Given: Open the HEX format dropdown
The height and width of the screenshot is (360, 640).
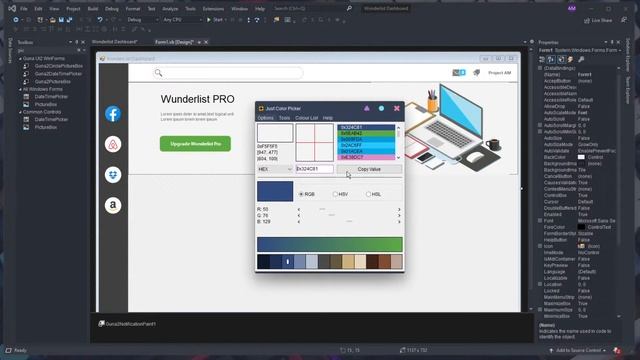Looking at the screenshot, I should 275,169.
